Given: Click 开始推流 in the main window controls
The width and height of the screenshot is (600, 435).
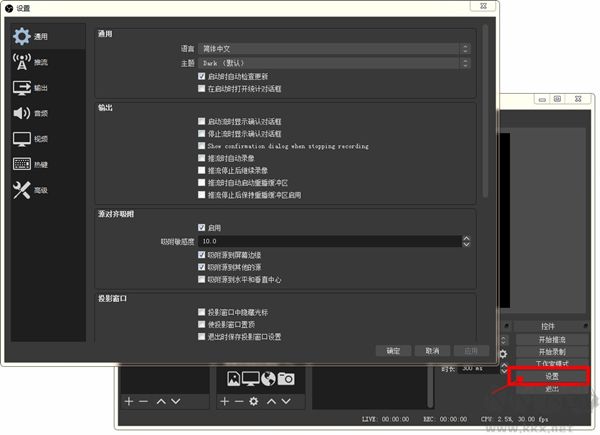Looking at the screenshot, I should tap(552, 340).
